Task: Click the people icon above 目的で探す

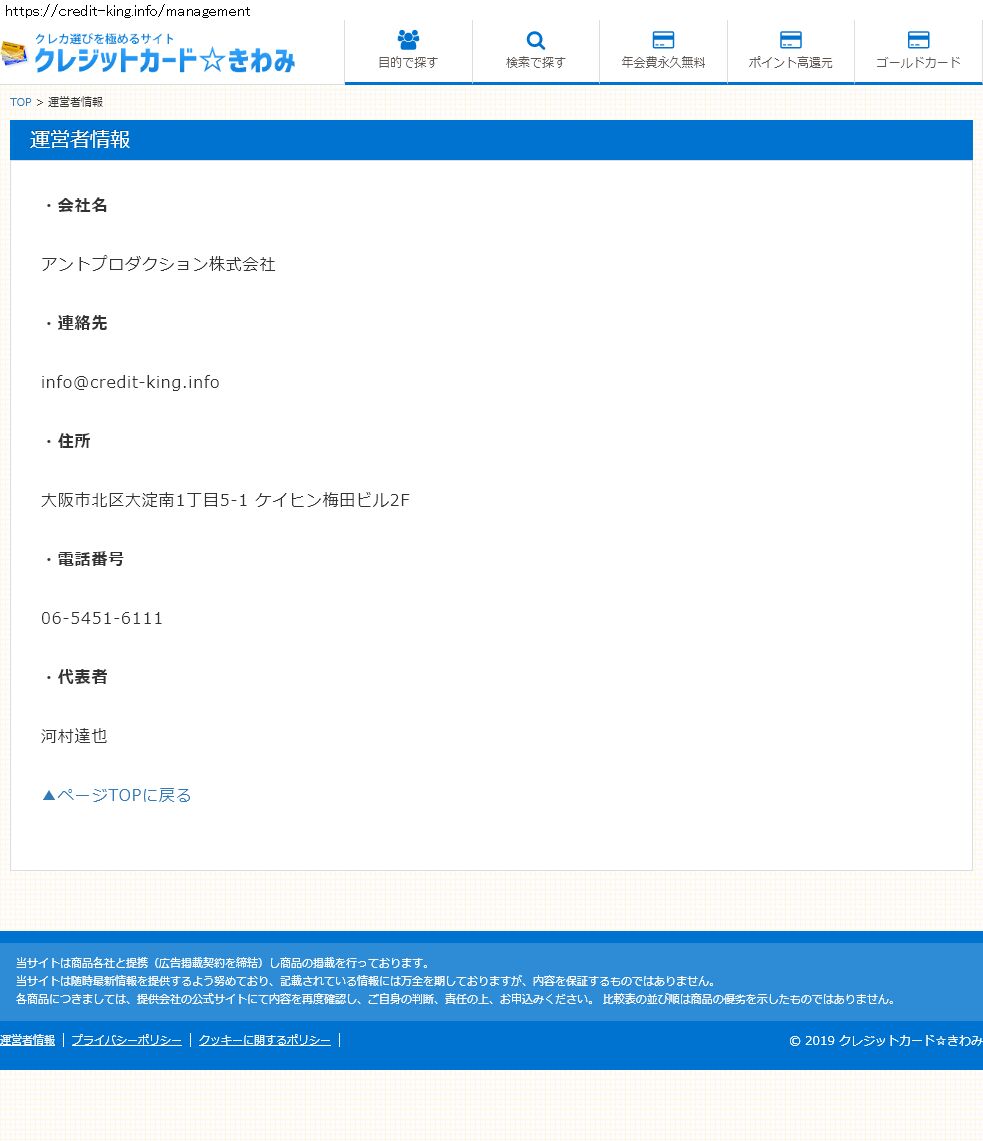Action: pyautogui.click(x=408, y=40)
